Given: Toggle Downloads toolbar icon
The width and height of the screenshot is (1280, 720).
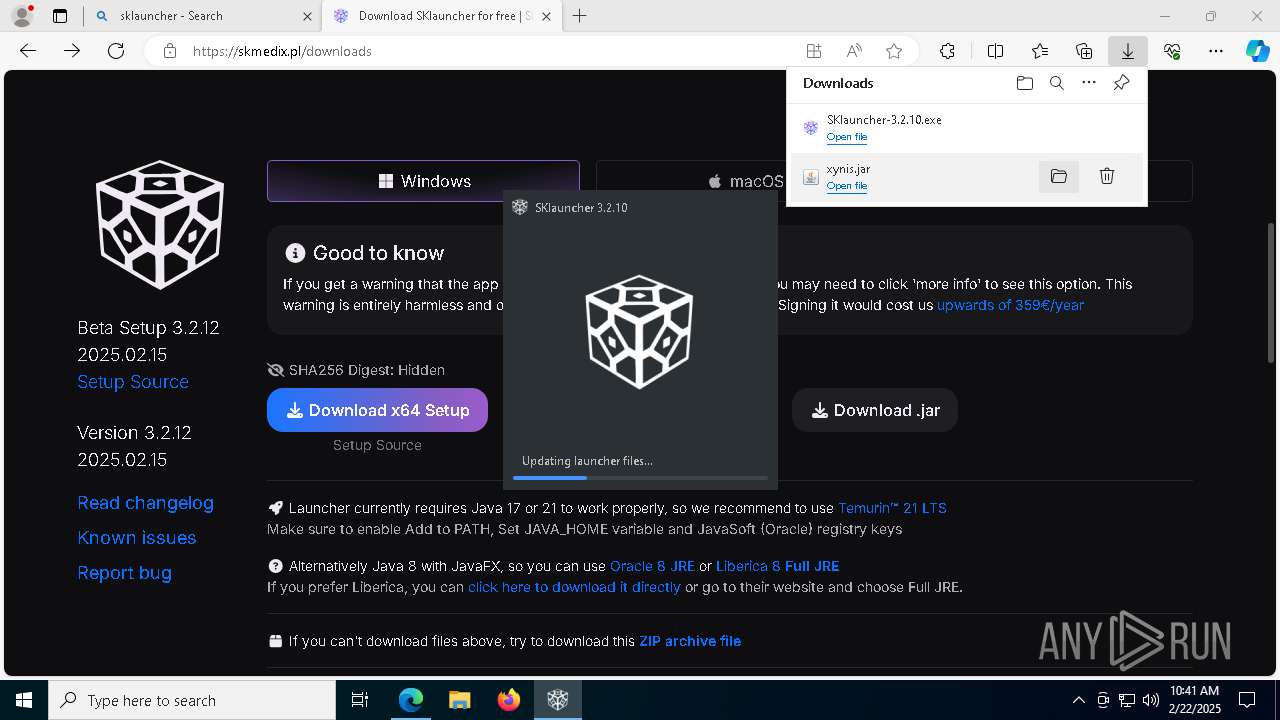Looking at the screenshot, I should pyautogui.click(x=1127, y=51).
